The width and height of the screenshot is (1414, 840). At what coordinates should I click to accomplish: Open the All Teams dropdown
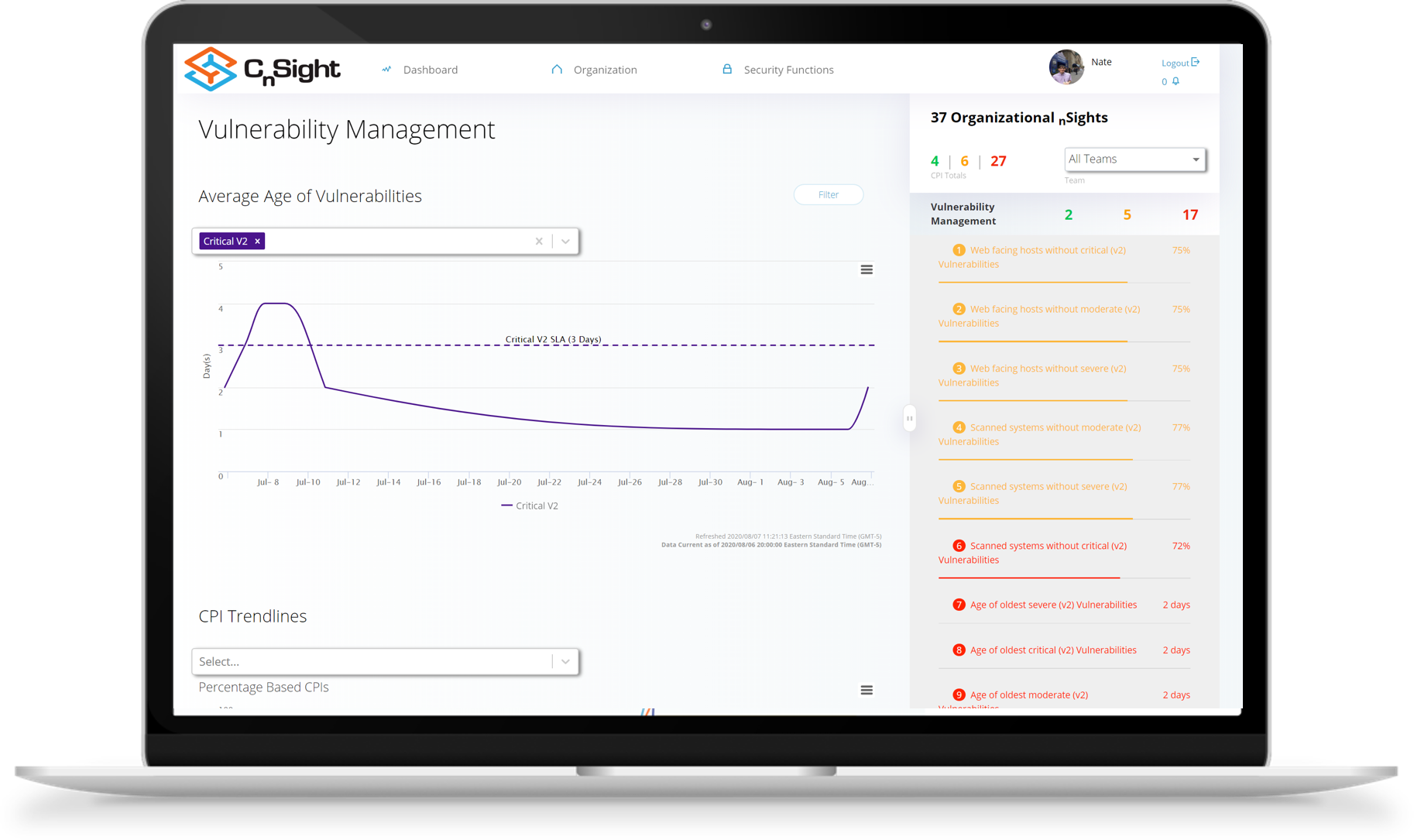[x=1134, y=159]
